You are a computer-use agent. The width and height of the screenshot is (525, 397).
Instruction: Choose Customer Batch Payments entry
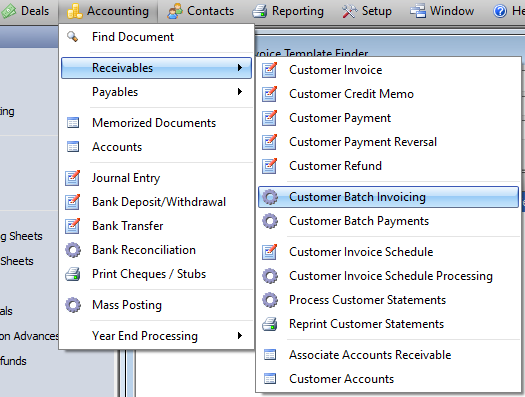pyautogui.click(x=388, y=221)
